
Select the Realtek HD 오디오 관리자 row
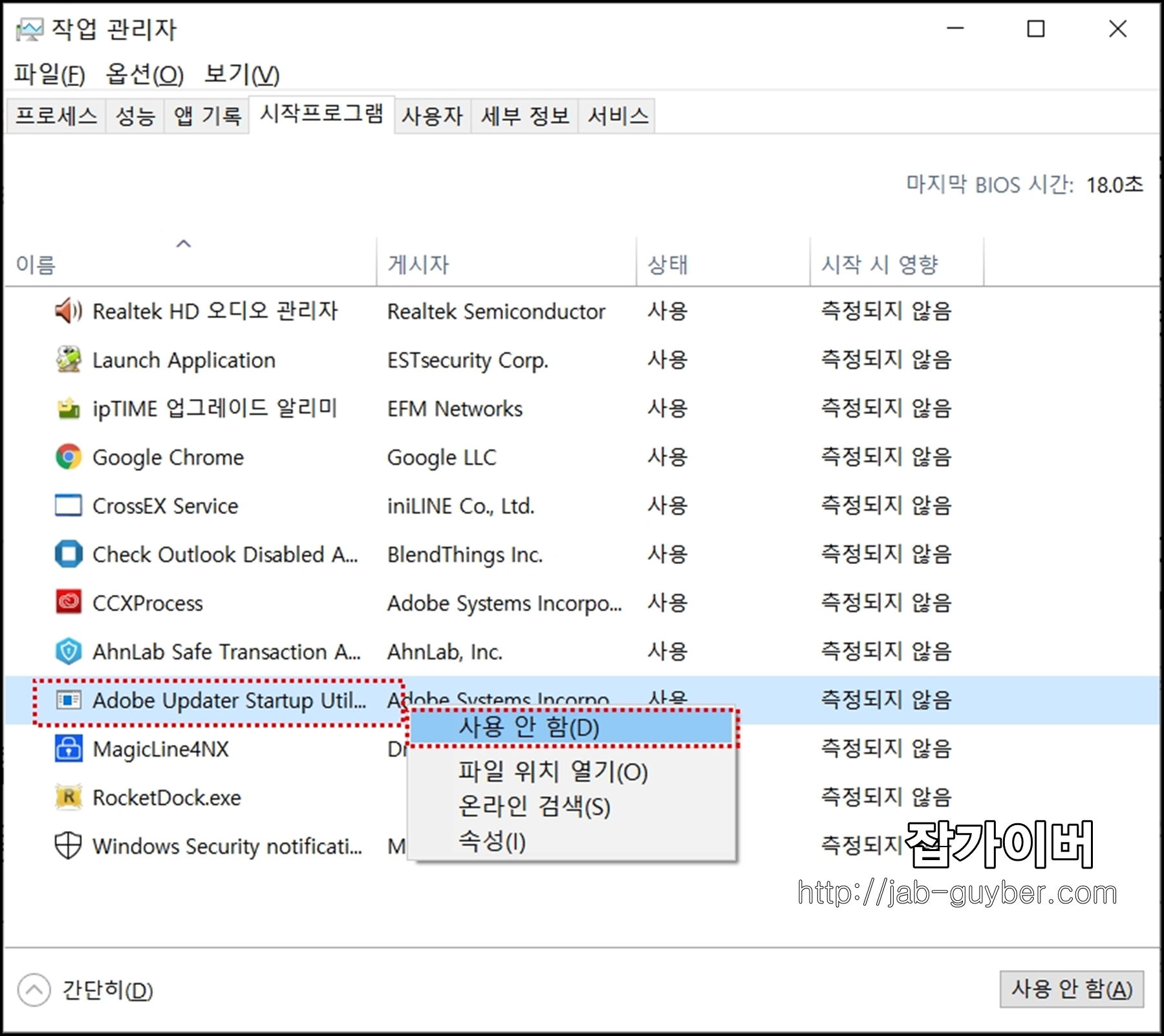click(x=581, y=311)
